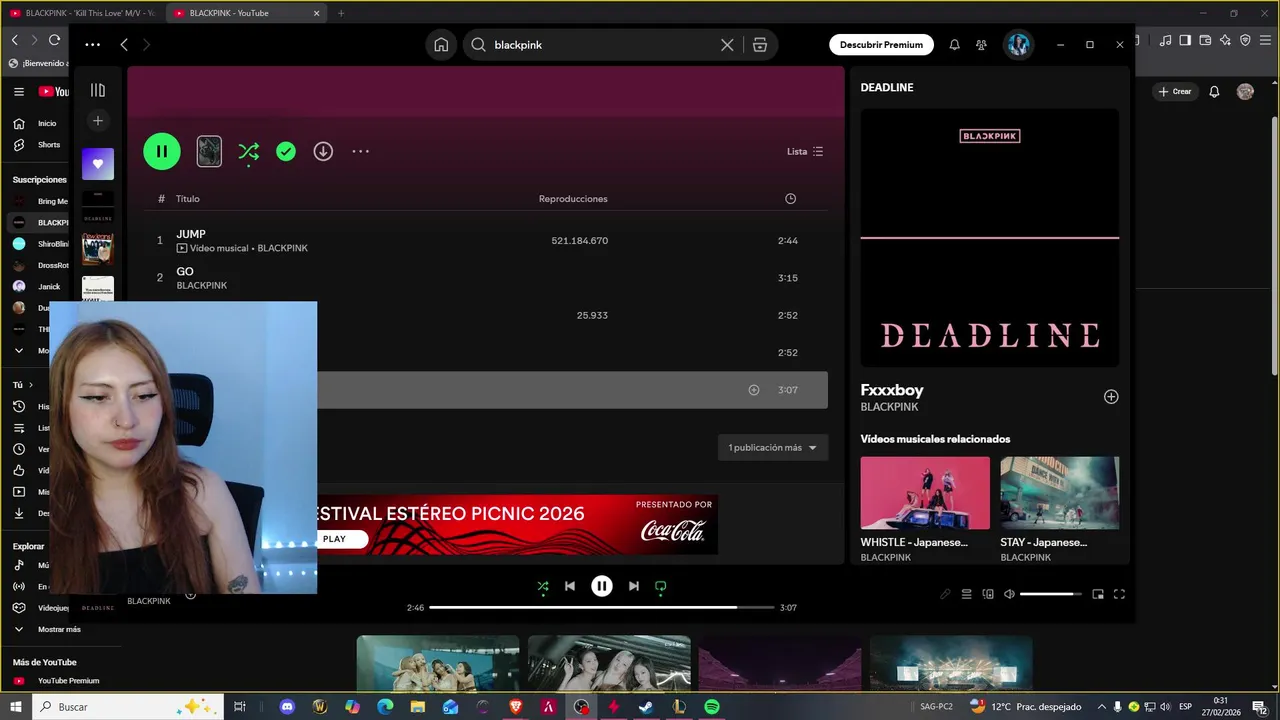The image size is (1280, 720).
Task: Sort tracks by the Título column
Action: (x=188, y=199)
